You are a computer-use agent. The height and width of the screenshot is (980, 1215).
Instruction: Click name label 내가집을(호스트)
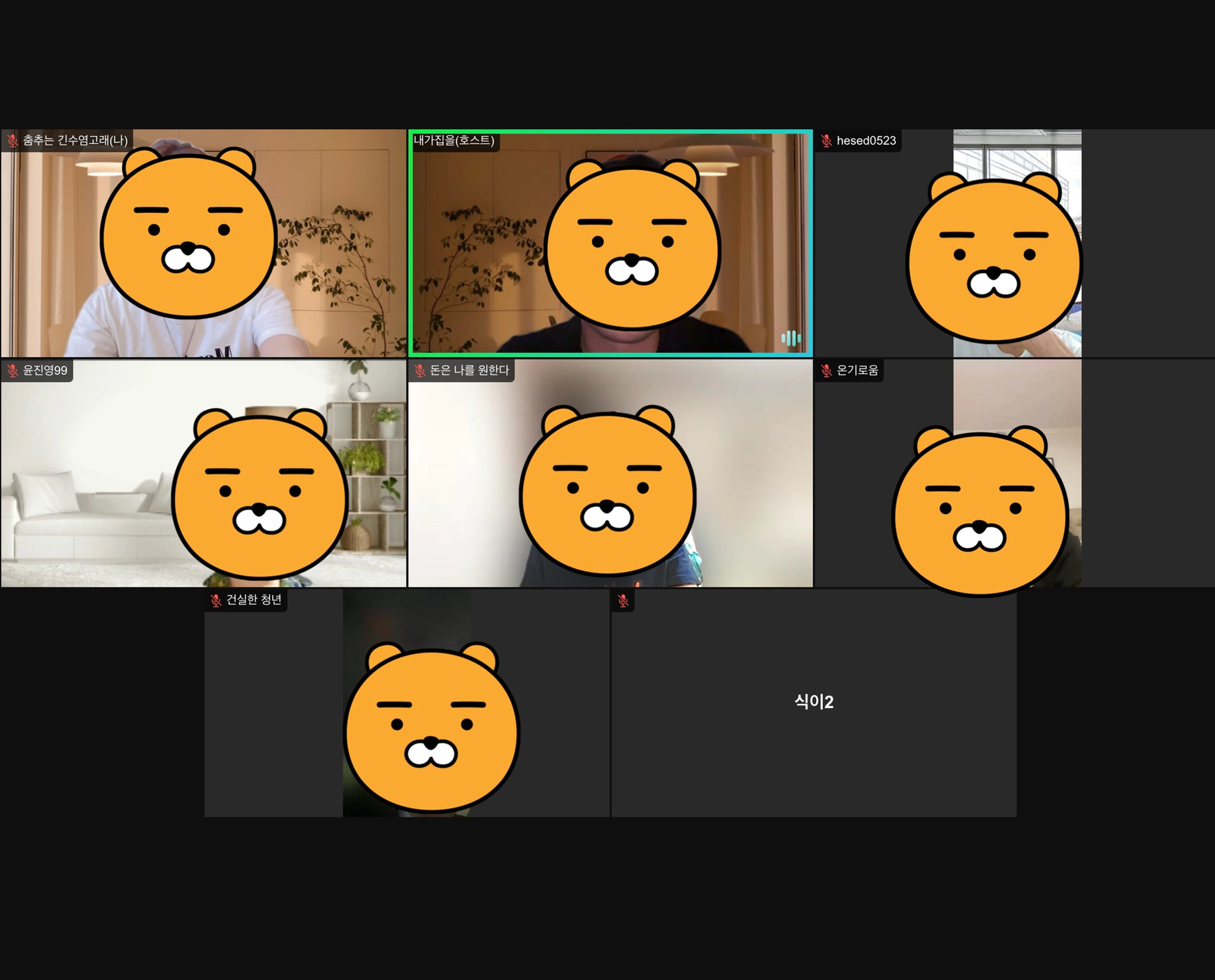coord(454,140)
